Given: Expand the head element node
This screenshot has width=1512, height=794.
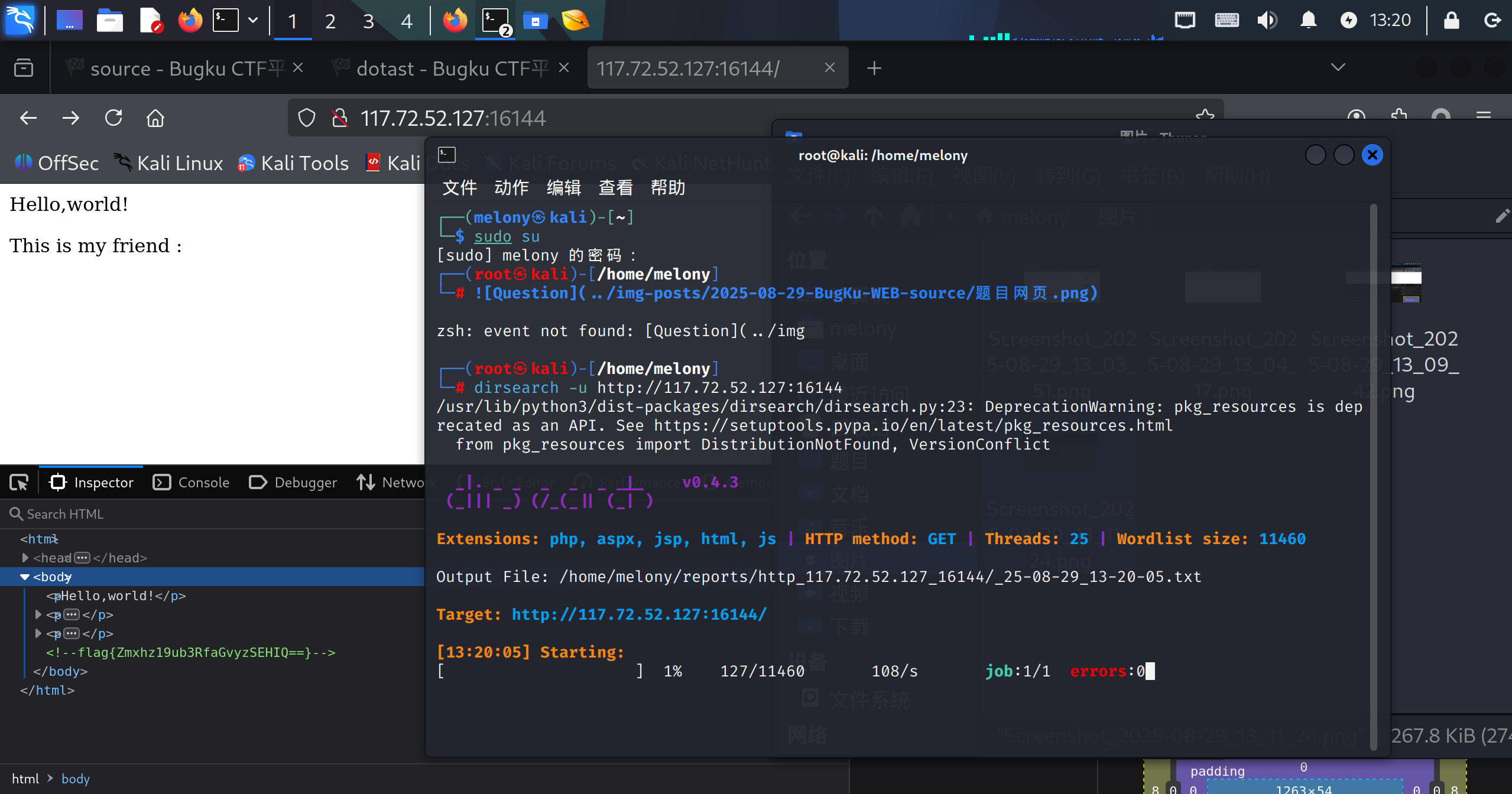Looking at the screenshot, I should coord(25,558).
